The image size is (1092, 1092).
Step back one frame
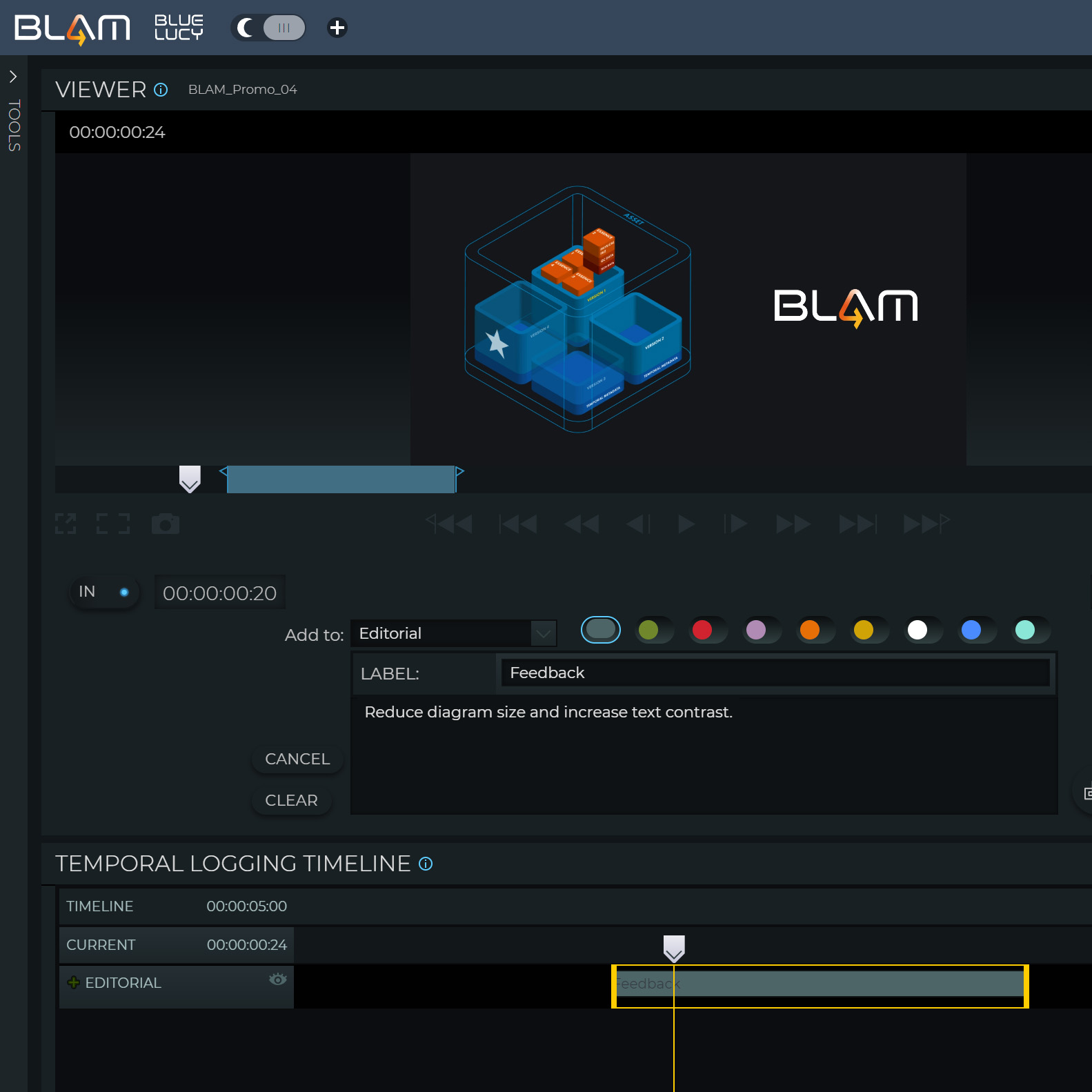coord(638,524)
